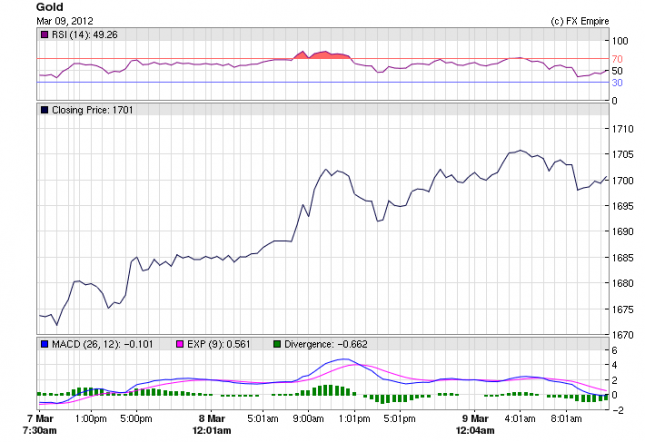Click the price axis value 1695
The height and width of the screenshot is (442, 645).
(x=623, y=206)
